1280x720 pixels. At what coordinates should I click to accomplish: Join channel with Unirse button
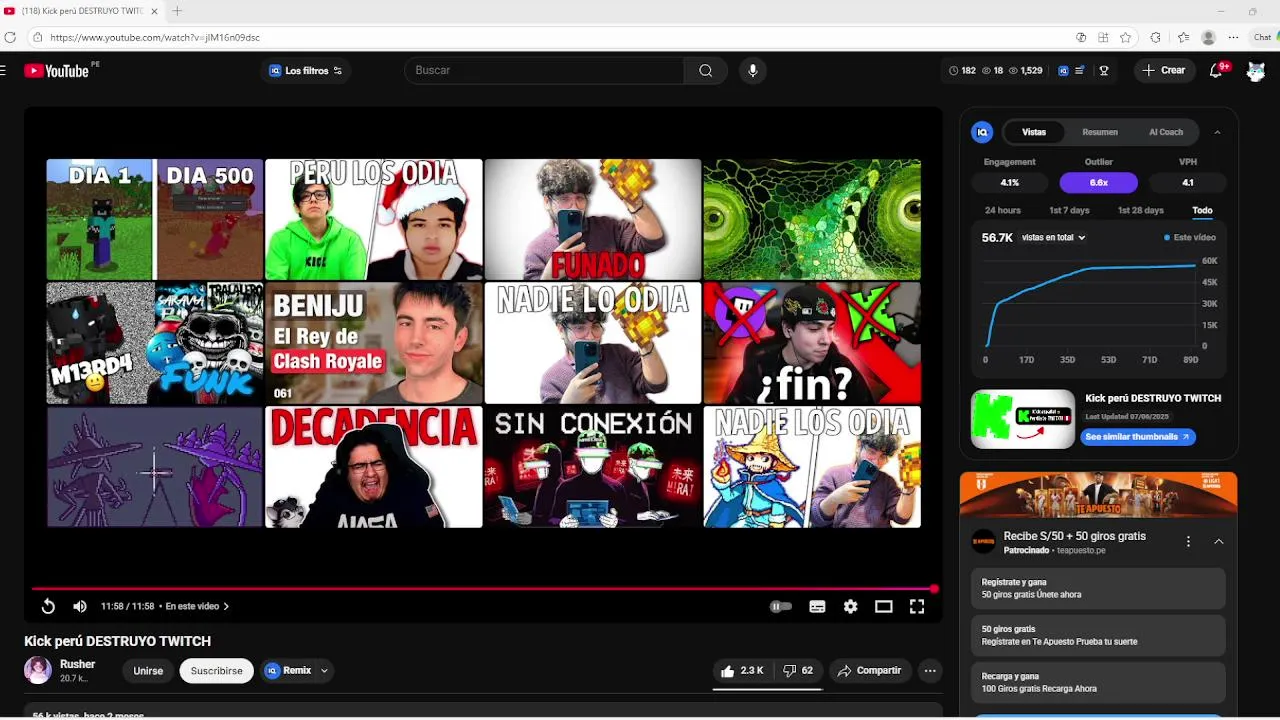tap(148, 671)
